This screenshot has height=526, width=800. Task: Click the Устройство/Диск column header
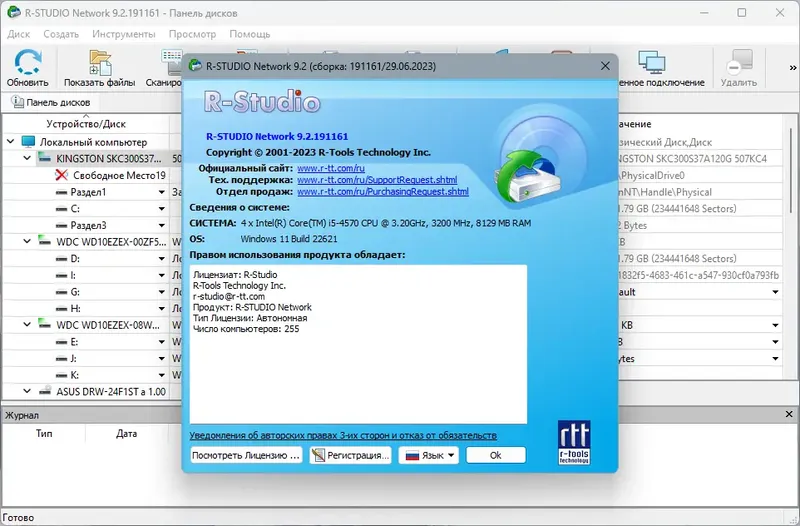[86, 124]
